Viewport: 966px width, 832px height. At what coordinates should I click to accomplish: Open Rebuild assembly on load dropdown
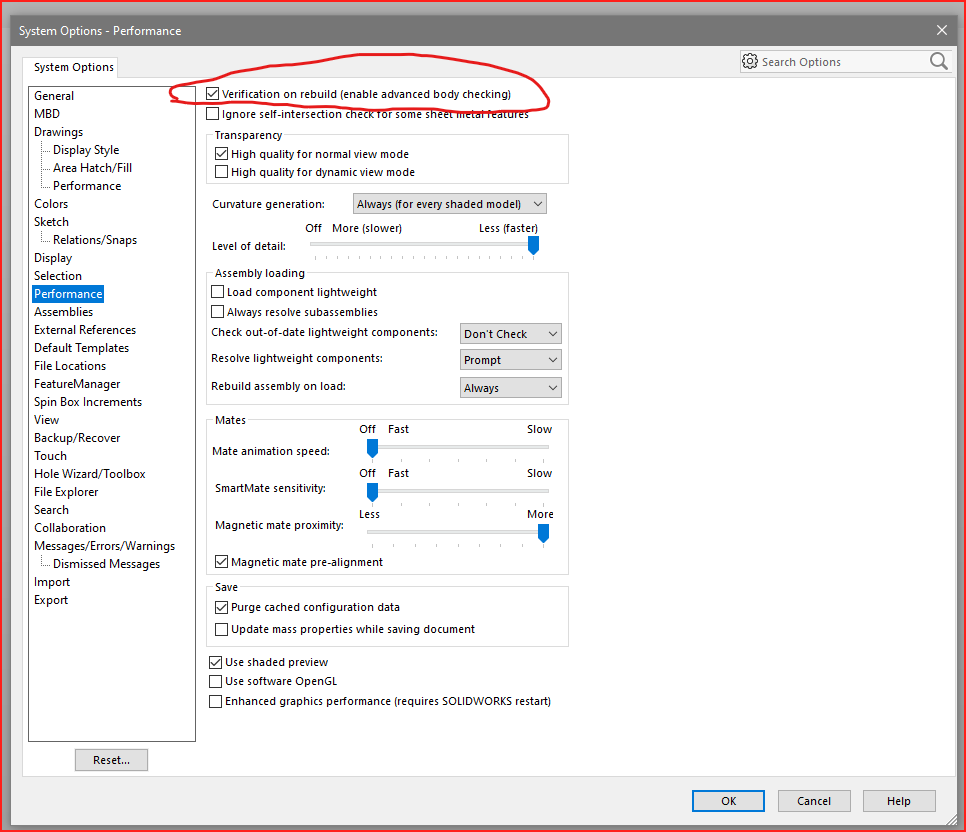[511, 388]
